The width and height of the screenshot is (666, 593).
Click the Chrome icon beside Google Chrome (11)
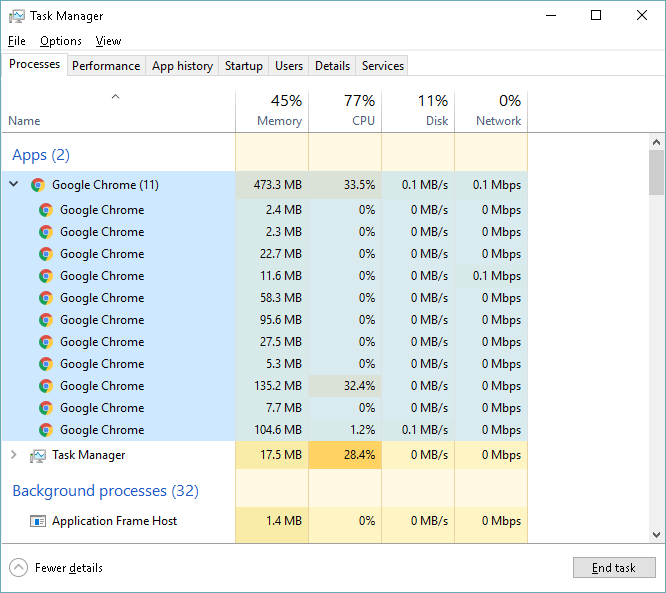(38, 185)
